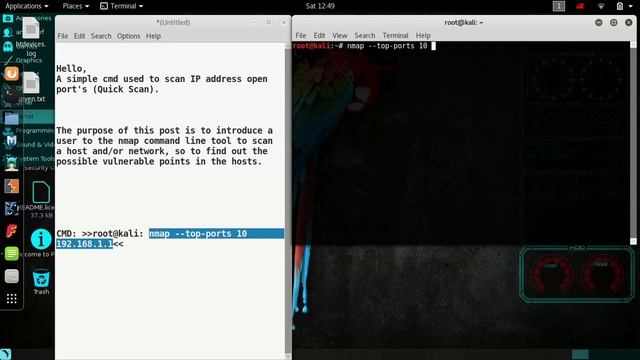Open Terminal menu in the terminal window
Screen dimensions: 640x360
click(395, 36)
